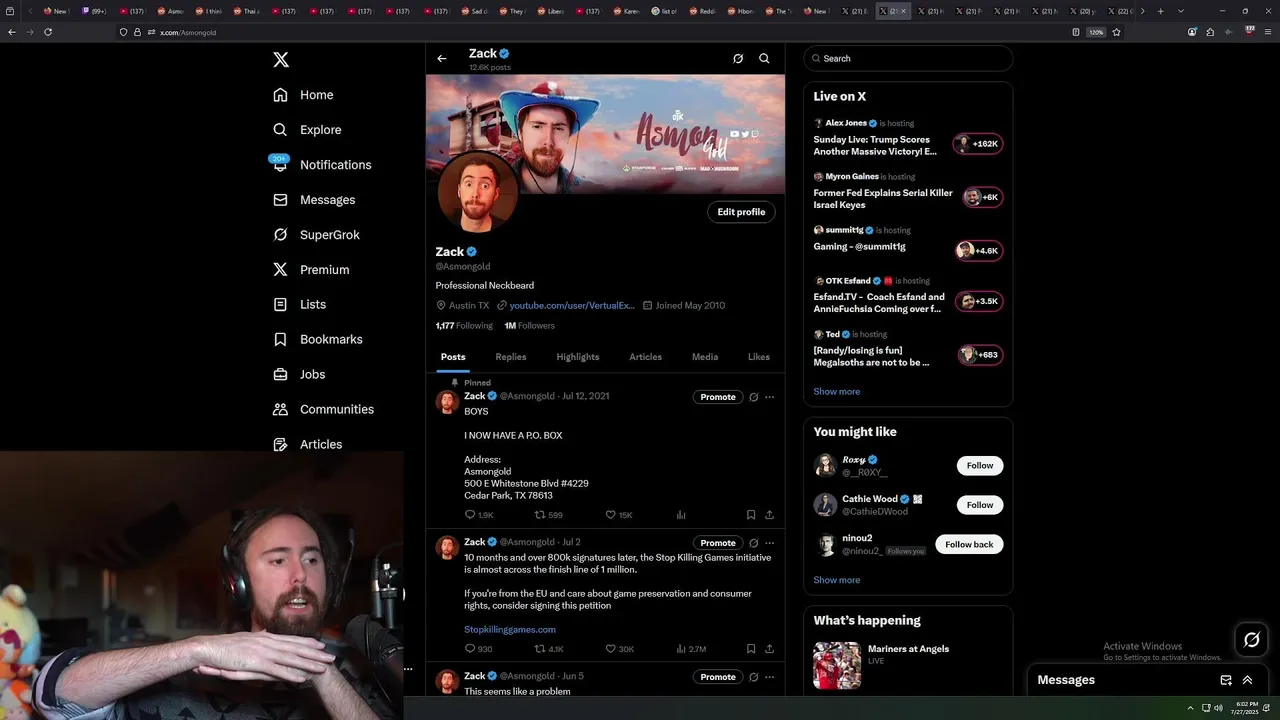Show more You might like suggestions
The width and height of the screenshot is (1280, 720).
tap(836, 580)
